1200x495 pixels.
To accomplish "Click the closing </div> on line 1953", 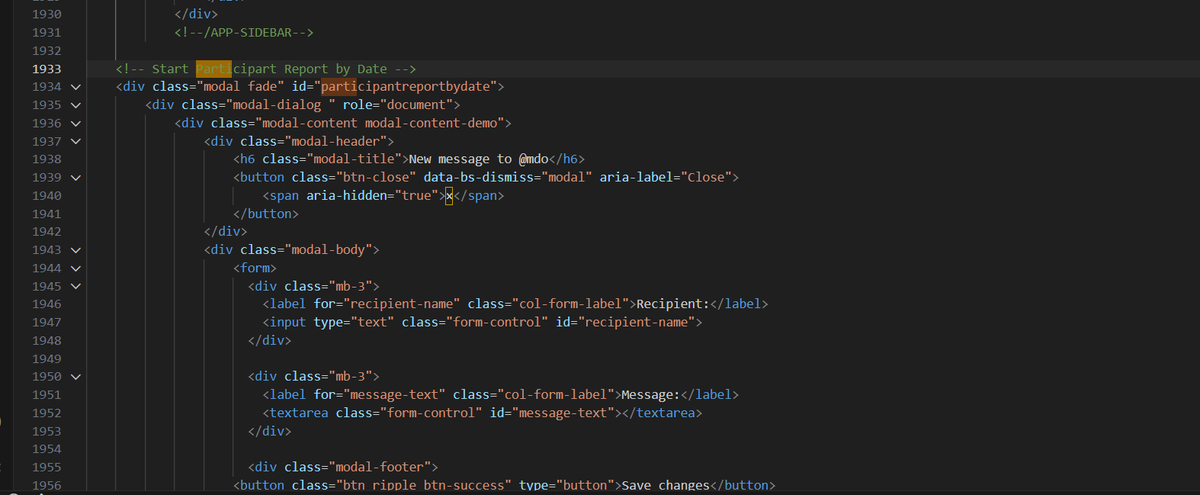I will pos(270,431).
